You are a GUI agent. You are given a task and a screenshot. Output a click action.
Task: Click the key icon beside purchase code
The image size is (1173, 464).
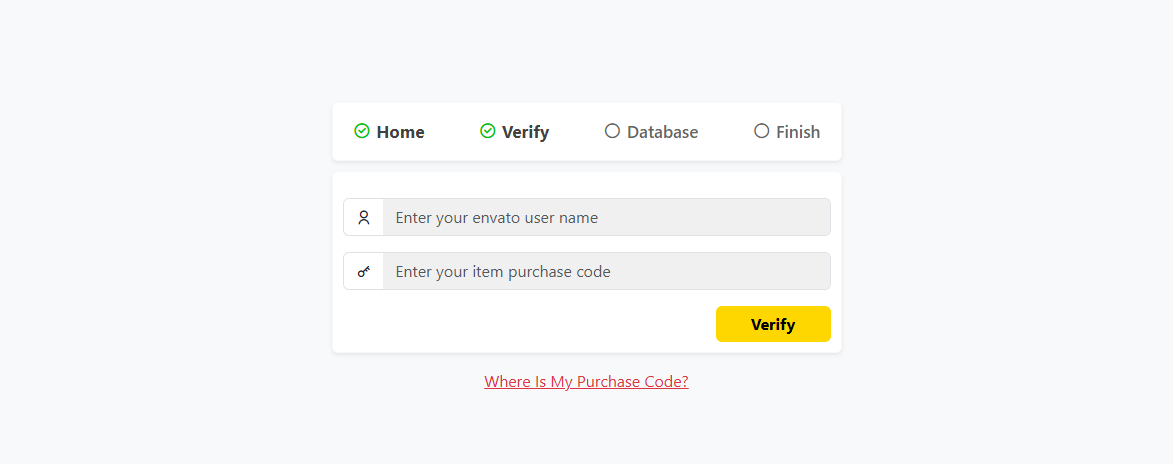(364, 271)
